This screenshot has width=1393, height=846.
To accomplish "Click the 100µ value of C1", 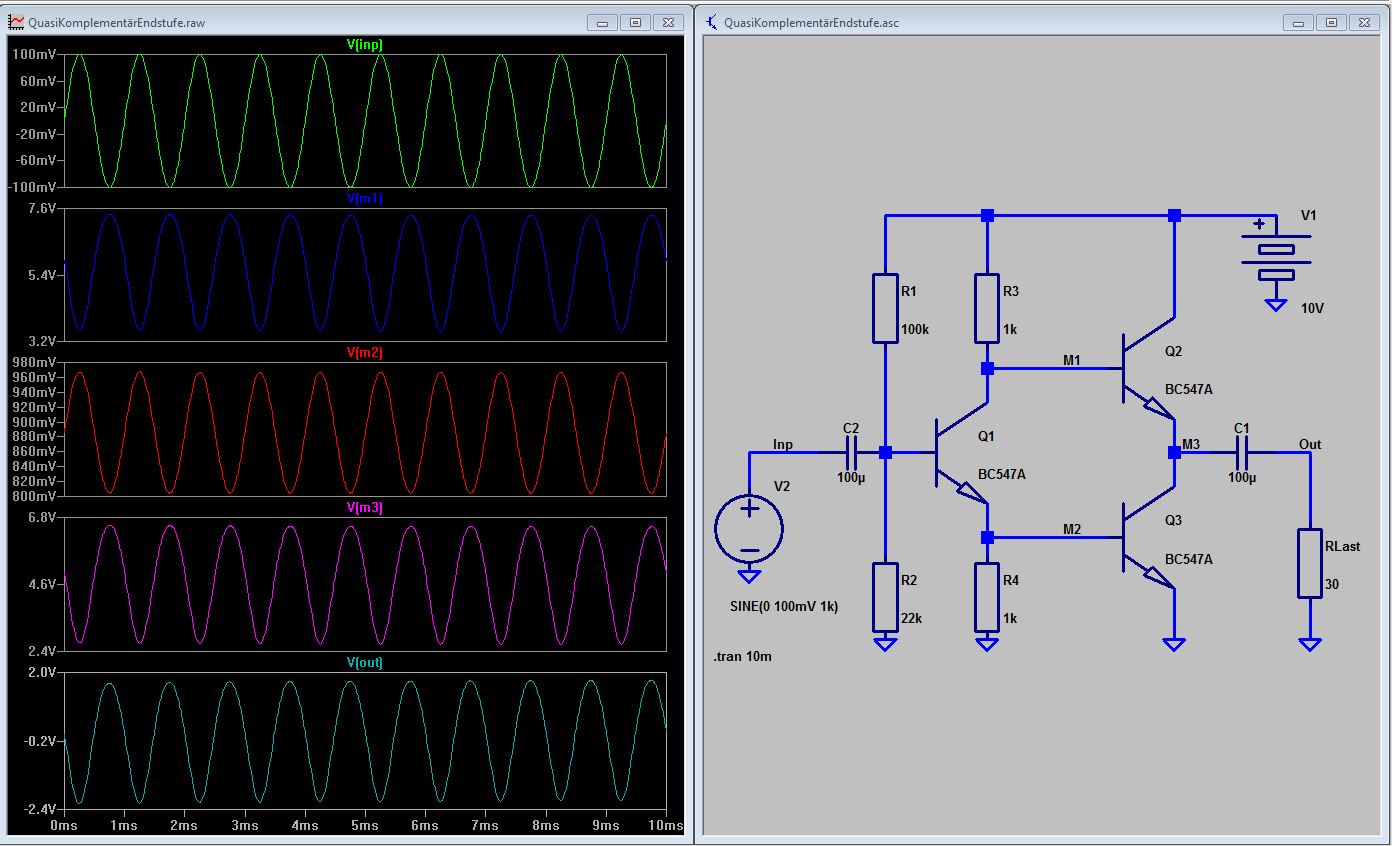I will coord(1242,477).
